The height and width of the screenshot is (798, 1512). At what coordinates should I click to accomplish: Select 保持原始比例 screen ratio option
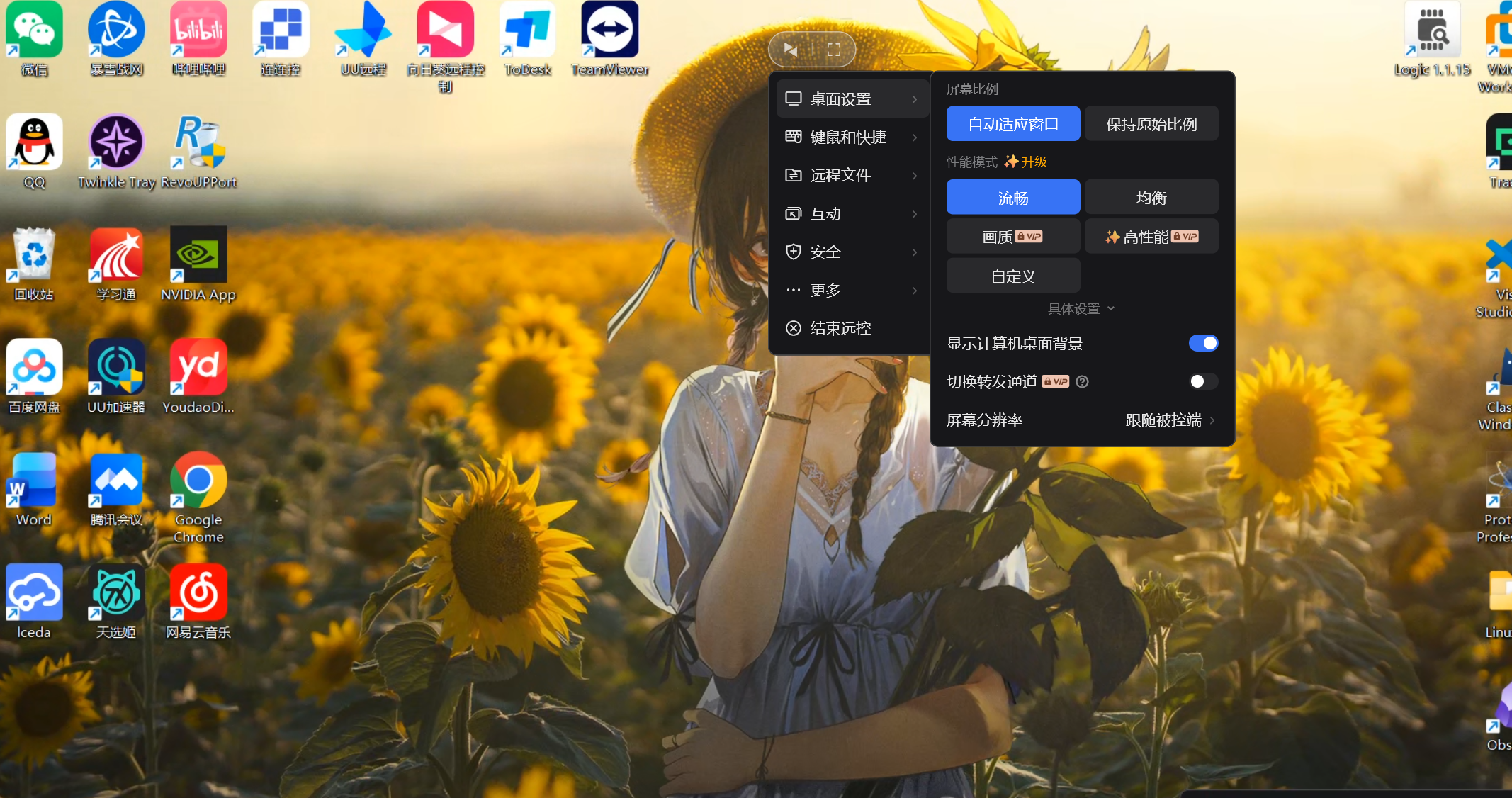tap(1151, 124)
